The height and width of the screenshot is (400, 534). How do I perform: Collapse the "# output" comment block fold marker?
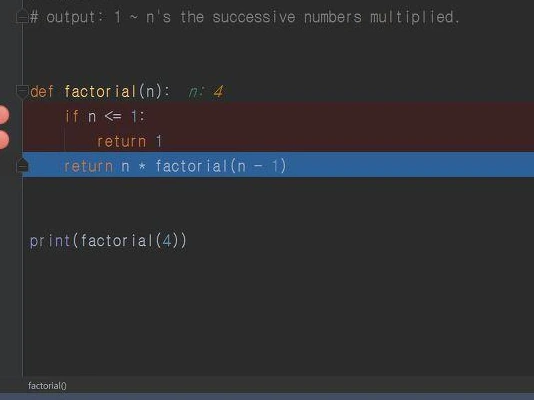[x=22, y=17]
